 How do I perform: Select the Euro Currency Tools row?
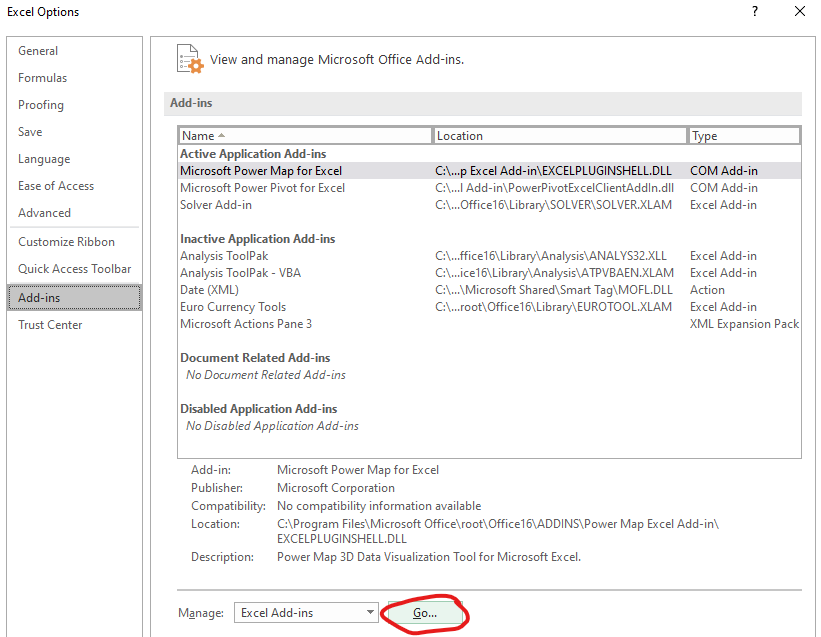489,307
